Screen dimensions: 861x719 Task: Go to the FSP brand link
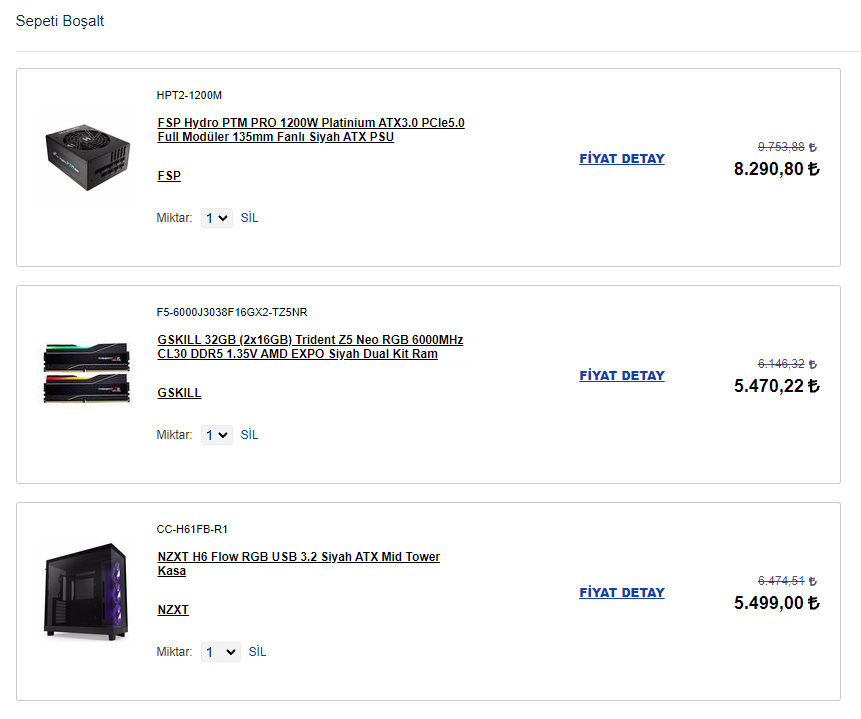(169, 176)
